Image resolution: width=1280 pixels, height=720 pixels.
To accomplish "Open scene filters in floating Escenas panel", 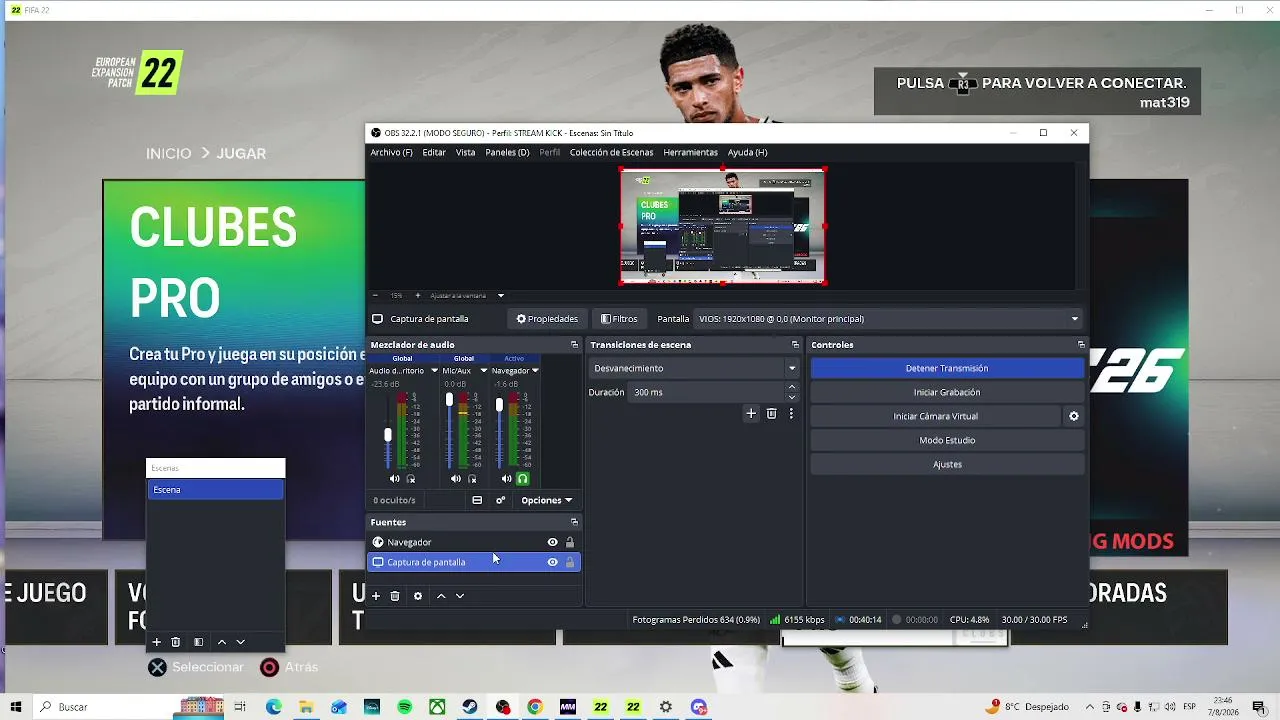I will pos(198,642).
